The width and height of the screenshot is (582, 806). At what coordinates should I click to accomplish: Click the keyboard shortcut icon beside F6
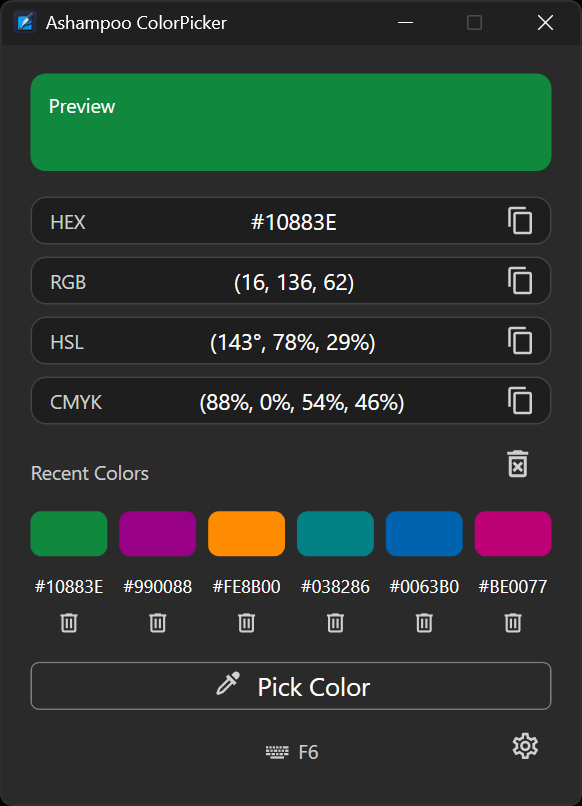pos(277,753)
